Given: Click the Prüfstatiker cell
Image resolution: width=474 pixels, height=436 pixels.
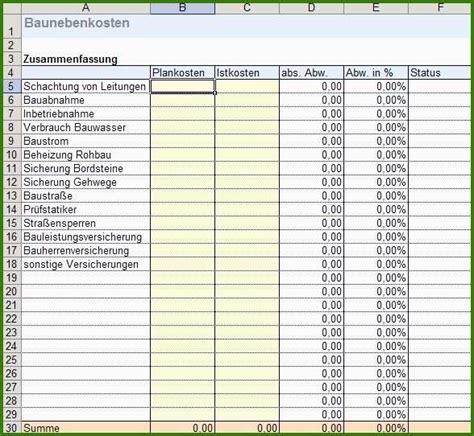Looking at the screenshot, I should [86, 209].
